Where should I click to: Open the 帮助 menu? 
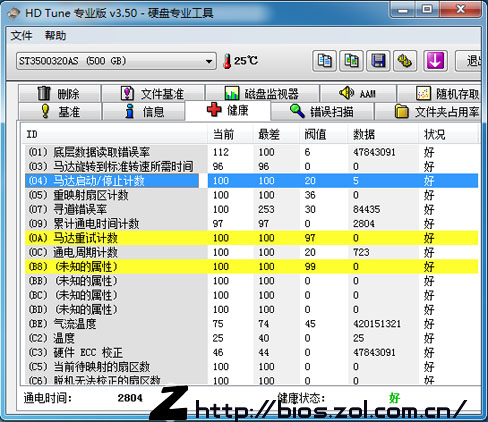pos(56,35)
